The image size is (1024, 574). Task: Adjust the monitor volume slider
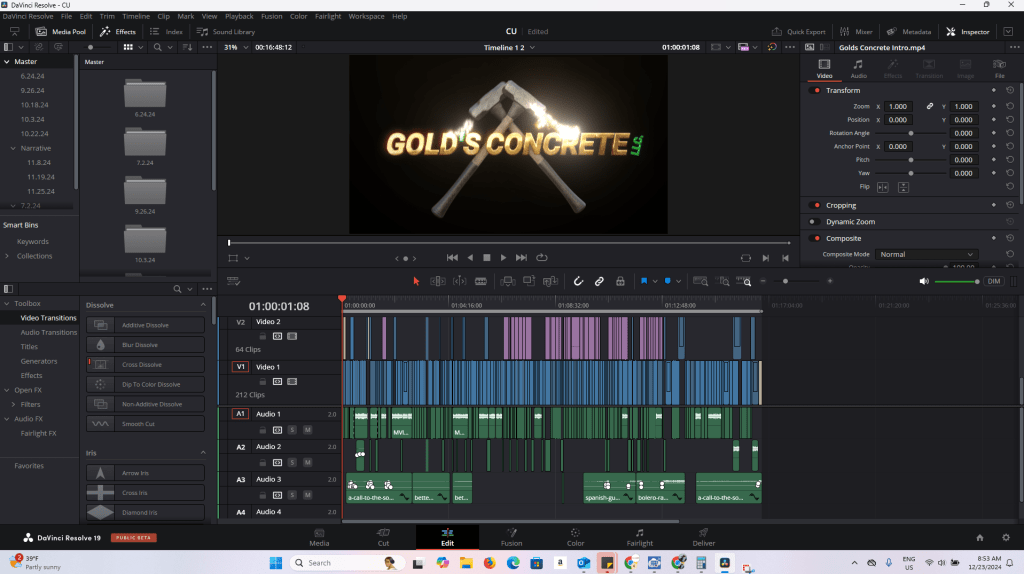coord(957,281)
